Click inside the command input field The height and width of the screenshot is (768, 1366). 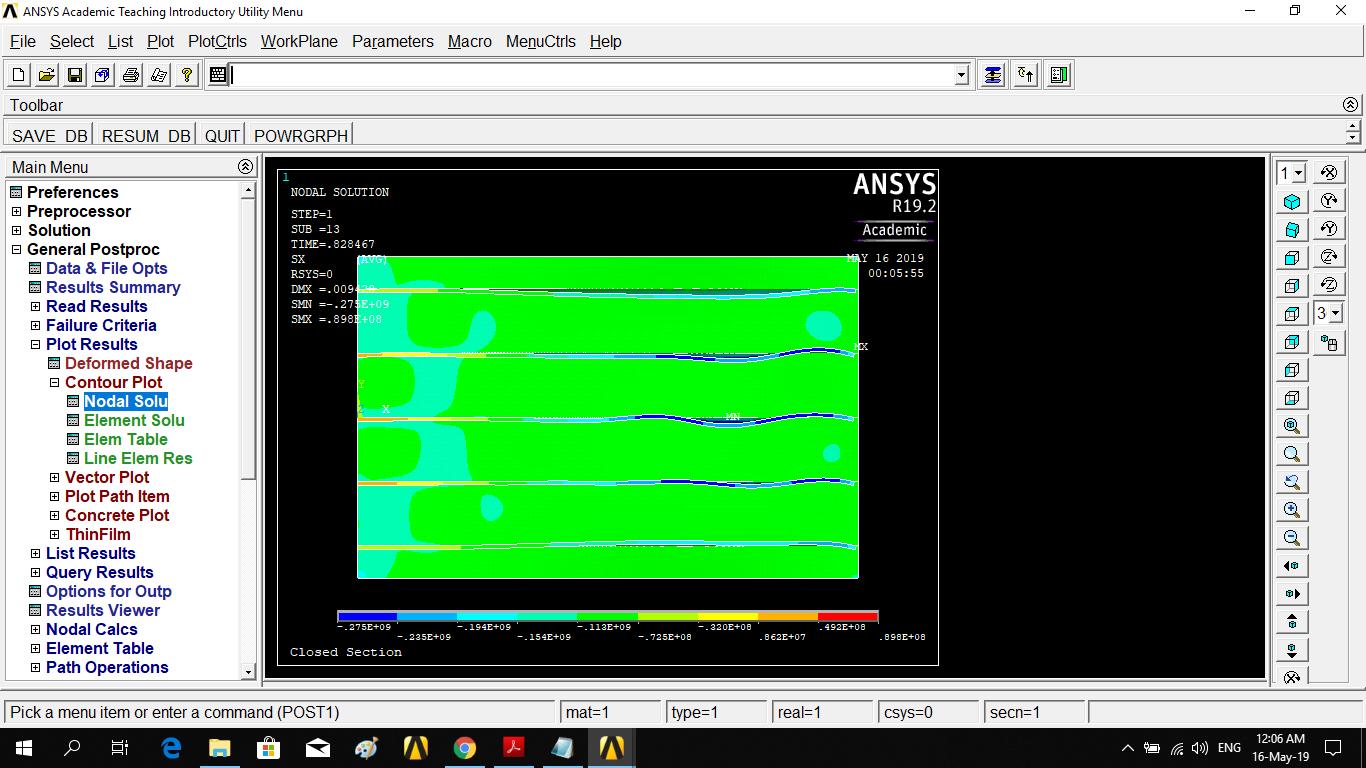click(592, 75)
